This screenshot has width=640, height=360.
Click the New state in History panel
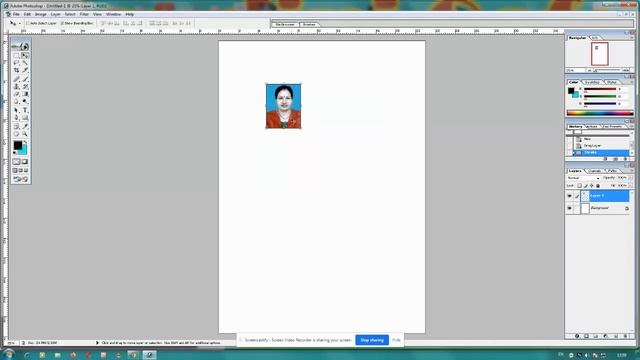(602, 139)
